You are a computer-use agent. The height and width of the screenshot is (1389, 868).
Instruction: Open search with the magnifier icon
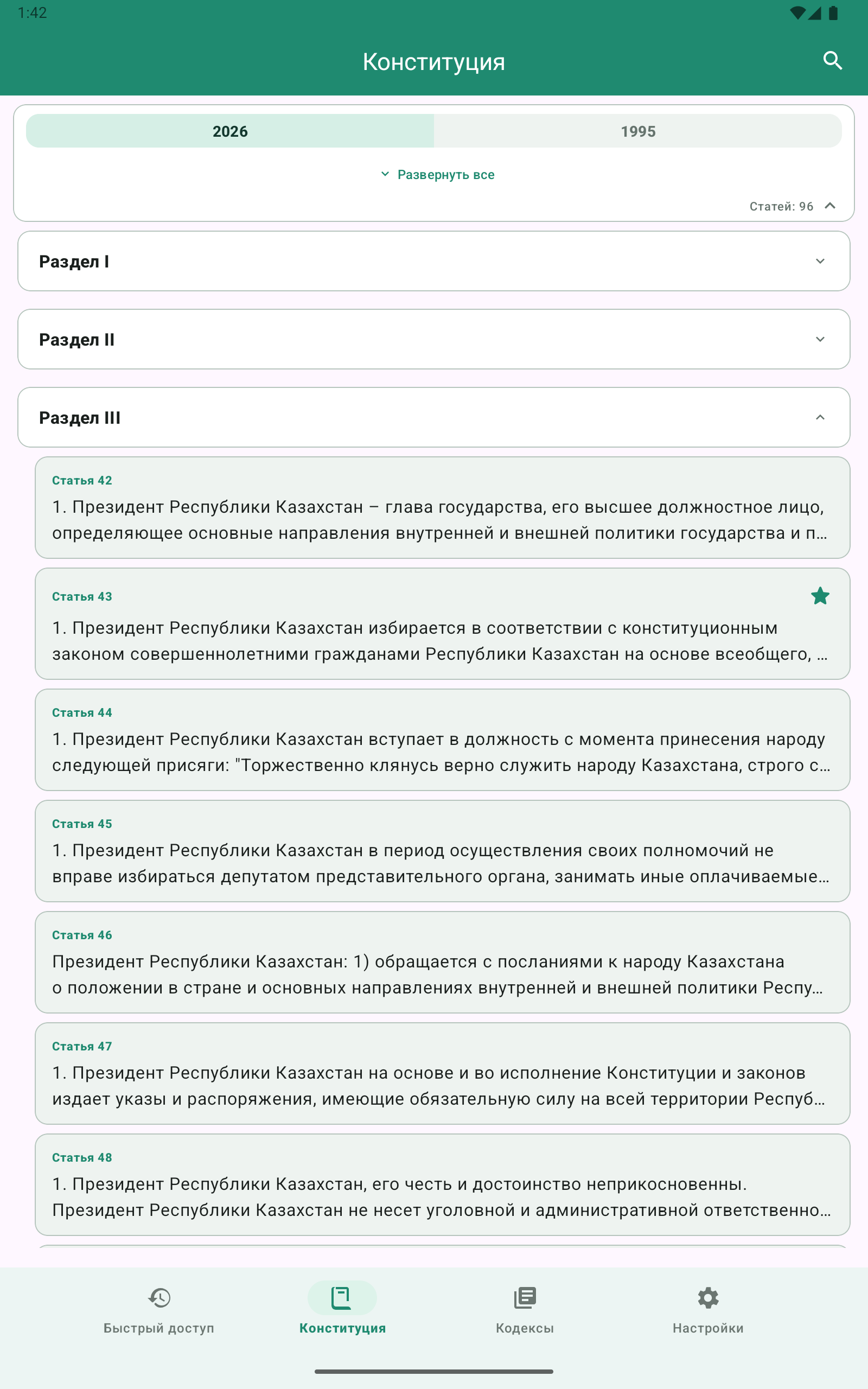[x=832, y=61]
